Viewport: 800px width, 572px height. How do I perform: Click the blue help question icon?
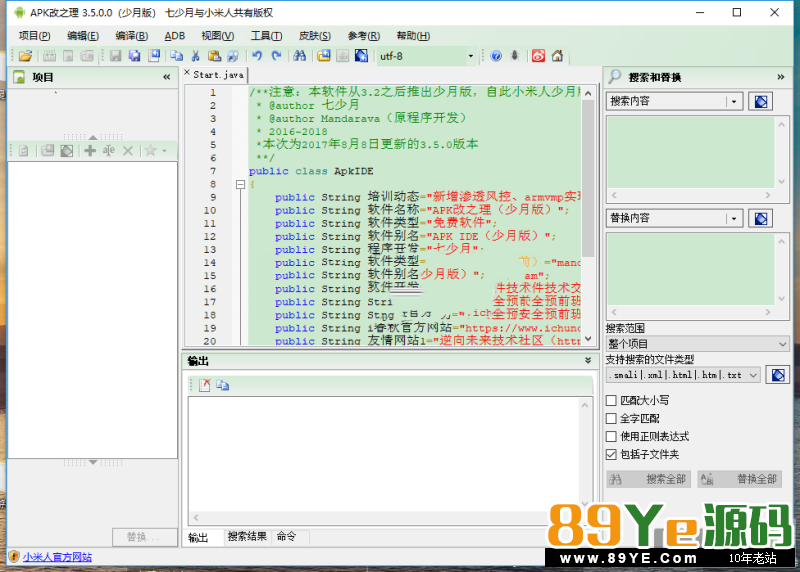(496, 56)
